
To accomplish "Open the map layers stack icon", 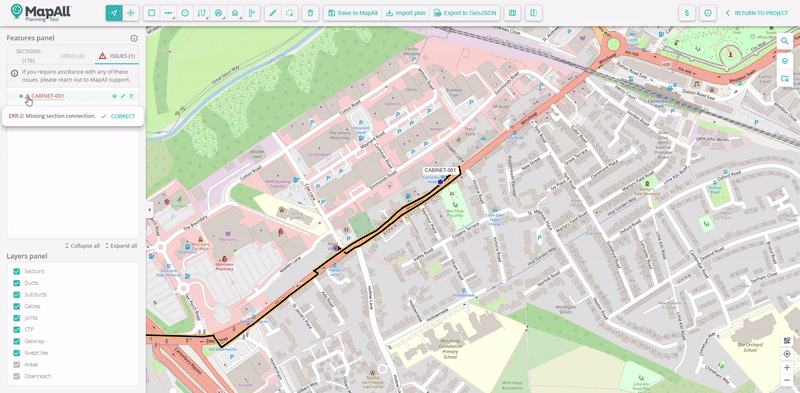I will pyautogui.click(x=785, y=60).
